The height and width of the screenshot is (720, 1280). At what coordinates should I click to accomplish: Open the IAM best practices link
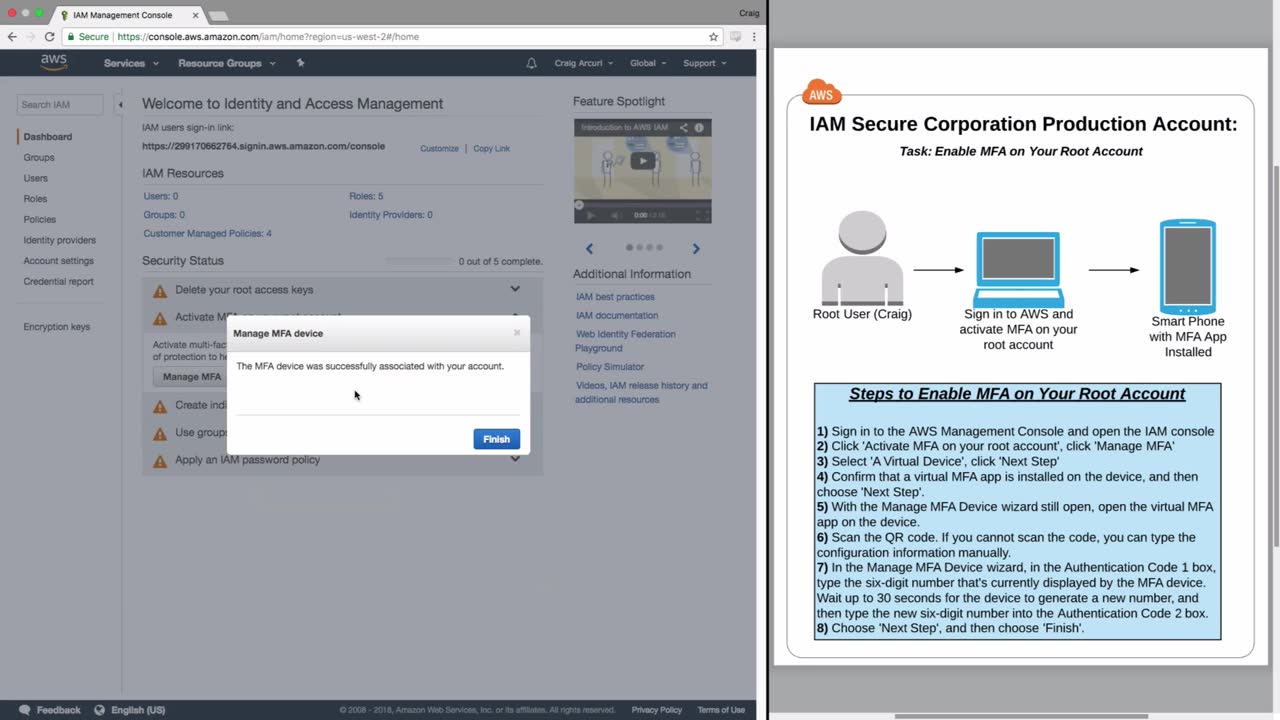coord(615,297)
